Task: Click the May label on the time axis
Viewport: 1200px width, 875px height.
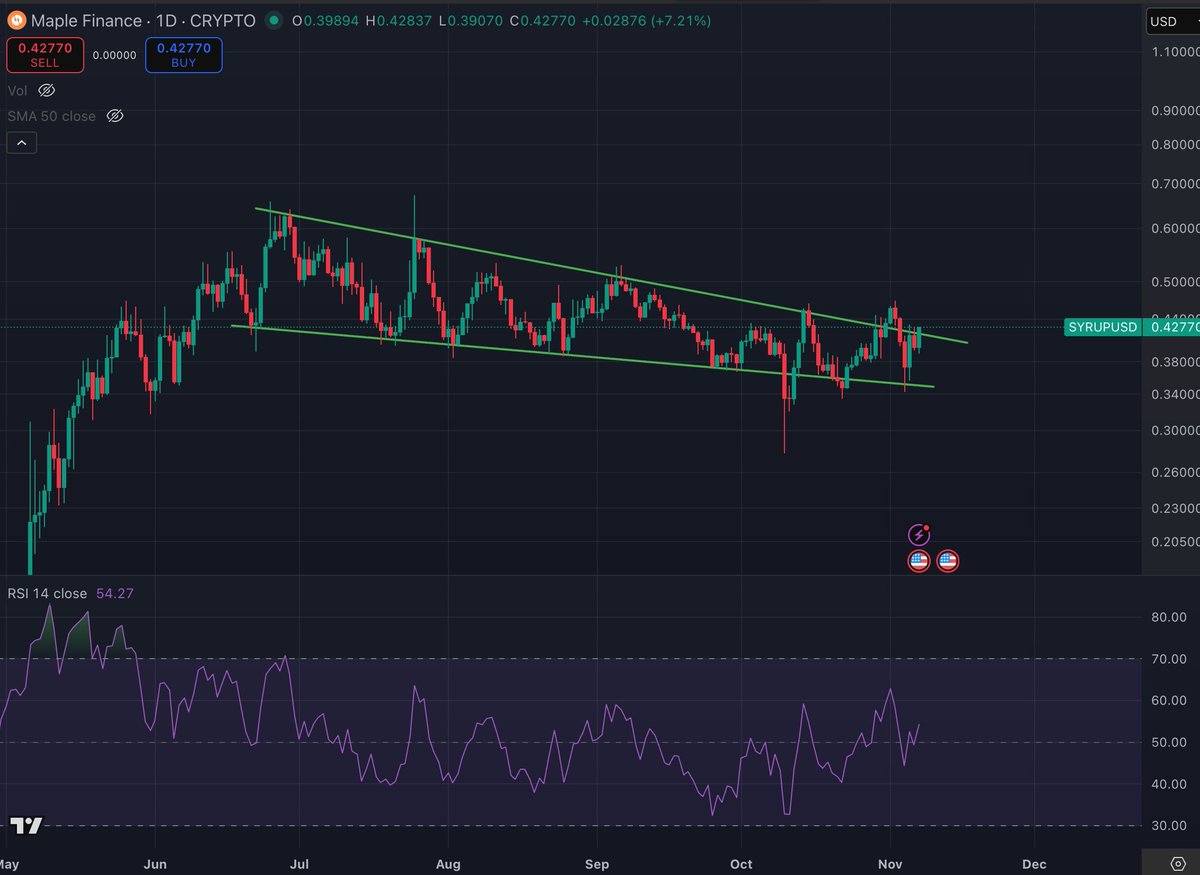Action: [9, 863]
